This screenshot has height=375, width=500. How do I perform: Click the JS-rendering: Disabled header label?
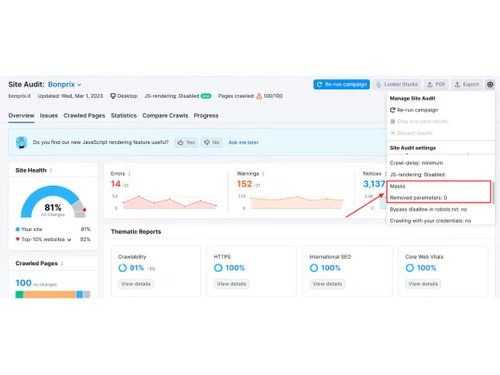tap(172, 96)
